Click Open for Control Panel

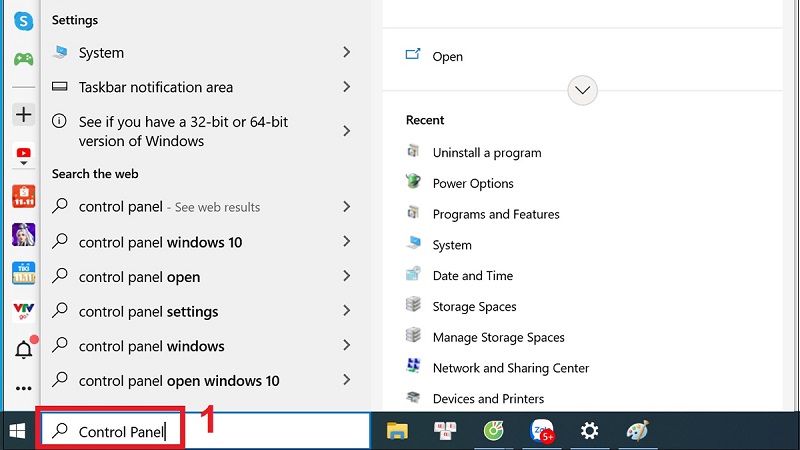[447, 57]
